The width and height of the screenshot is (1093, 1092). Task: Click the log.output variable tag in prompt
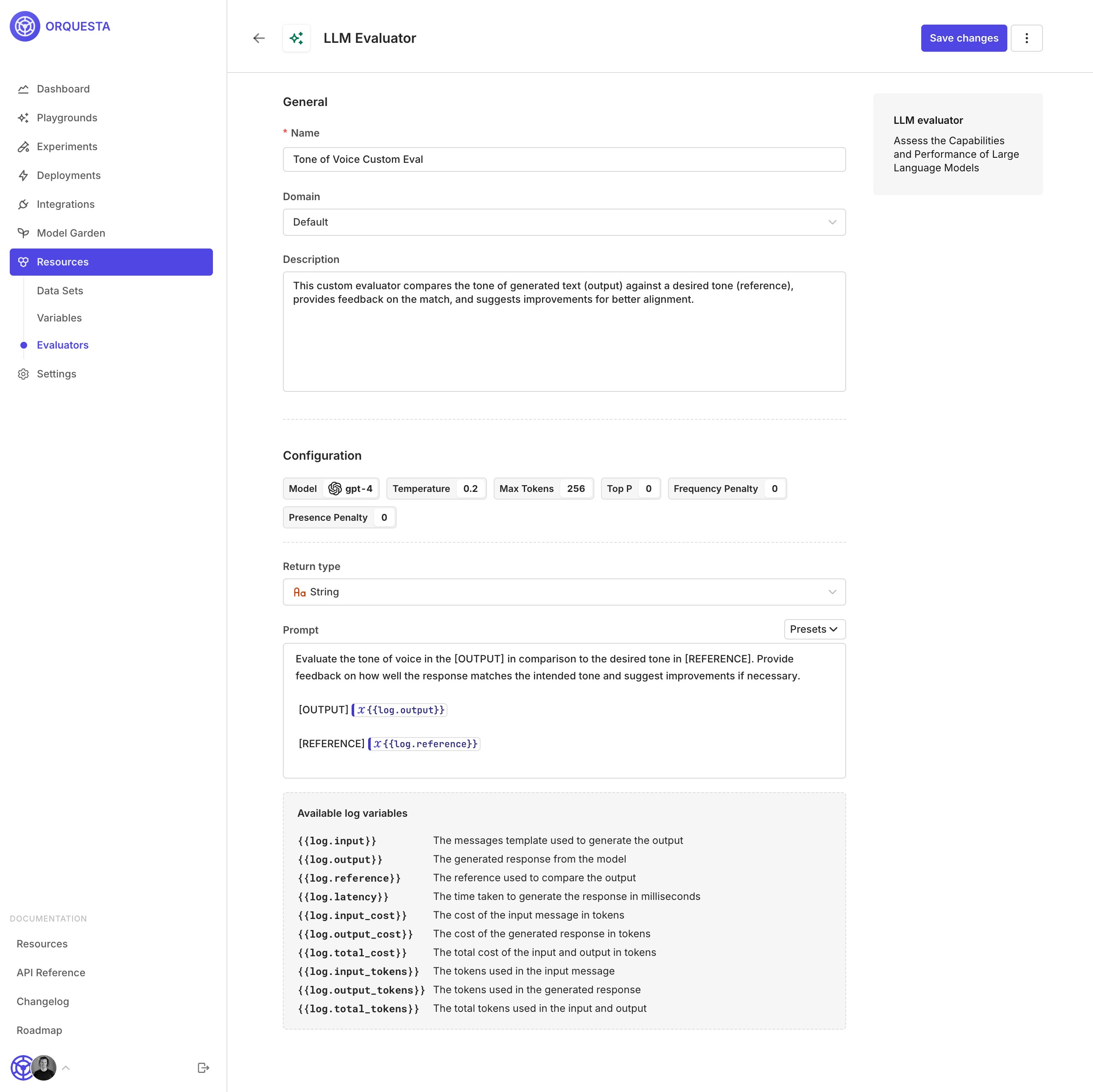tap(400, 710)
